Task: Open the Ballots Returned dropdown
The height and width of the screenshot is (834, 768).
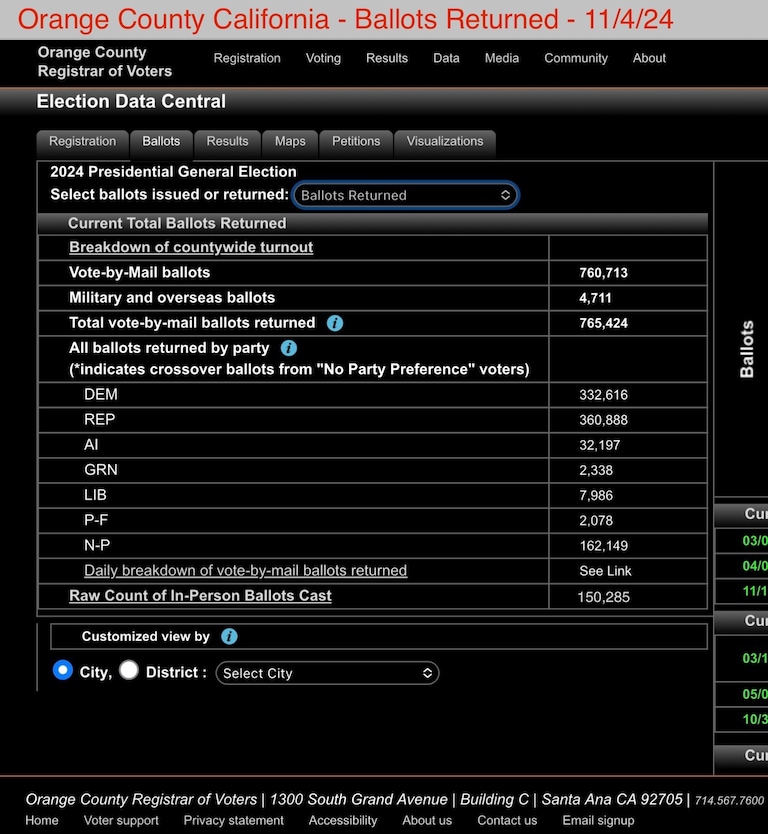Action: tap(405, 195)
